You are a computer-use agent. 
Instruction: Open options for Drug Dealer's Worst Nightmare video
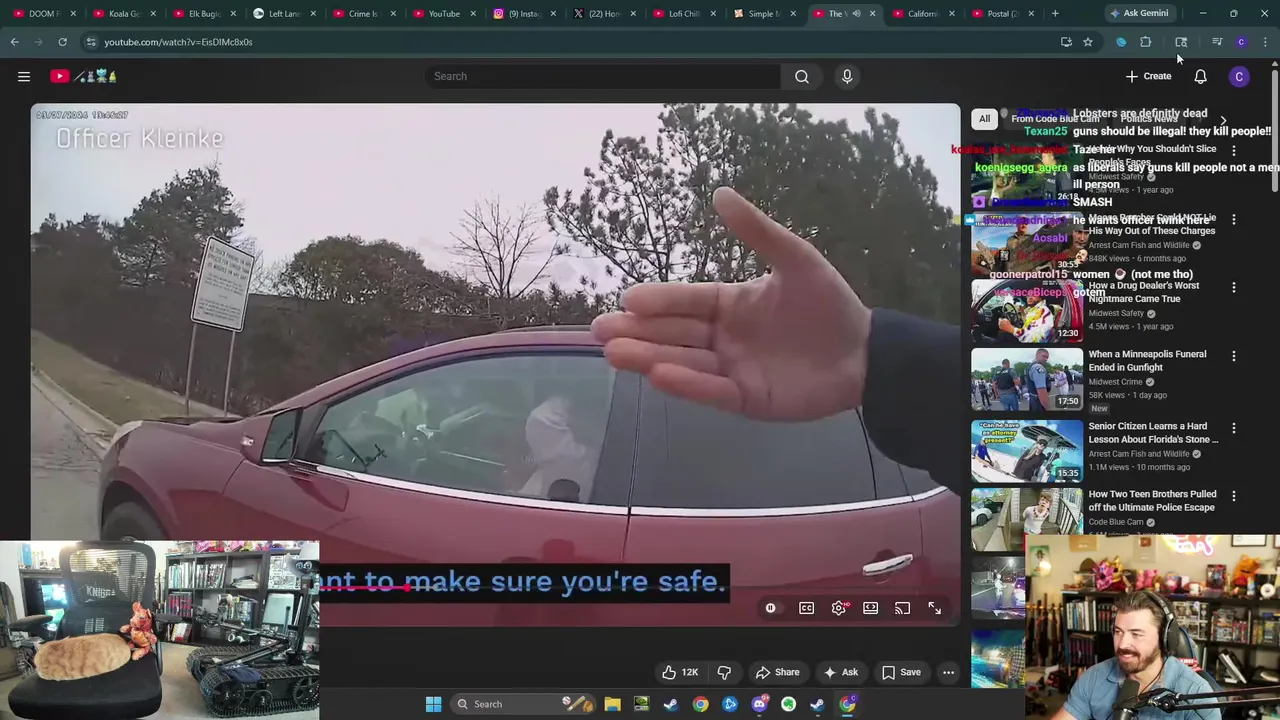(1233, 288)
